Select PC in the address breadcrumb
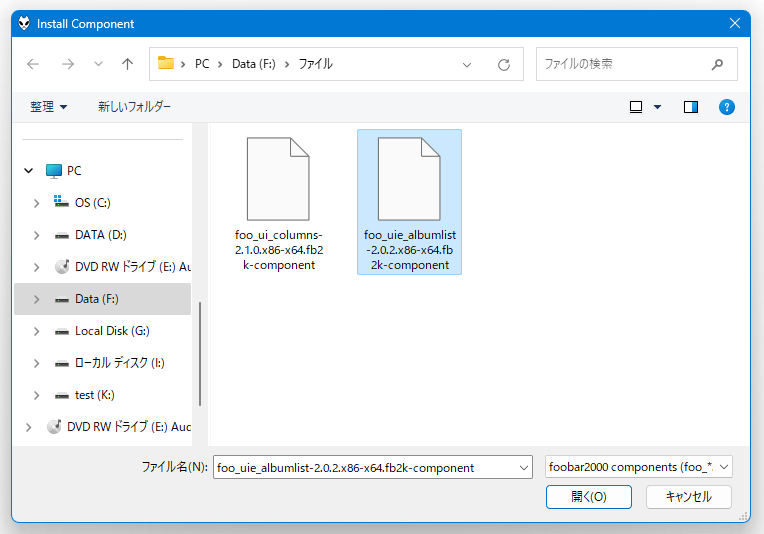The width and height of the screenshot is (764, 534). [202, 64]
